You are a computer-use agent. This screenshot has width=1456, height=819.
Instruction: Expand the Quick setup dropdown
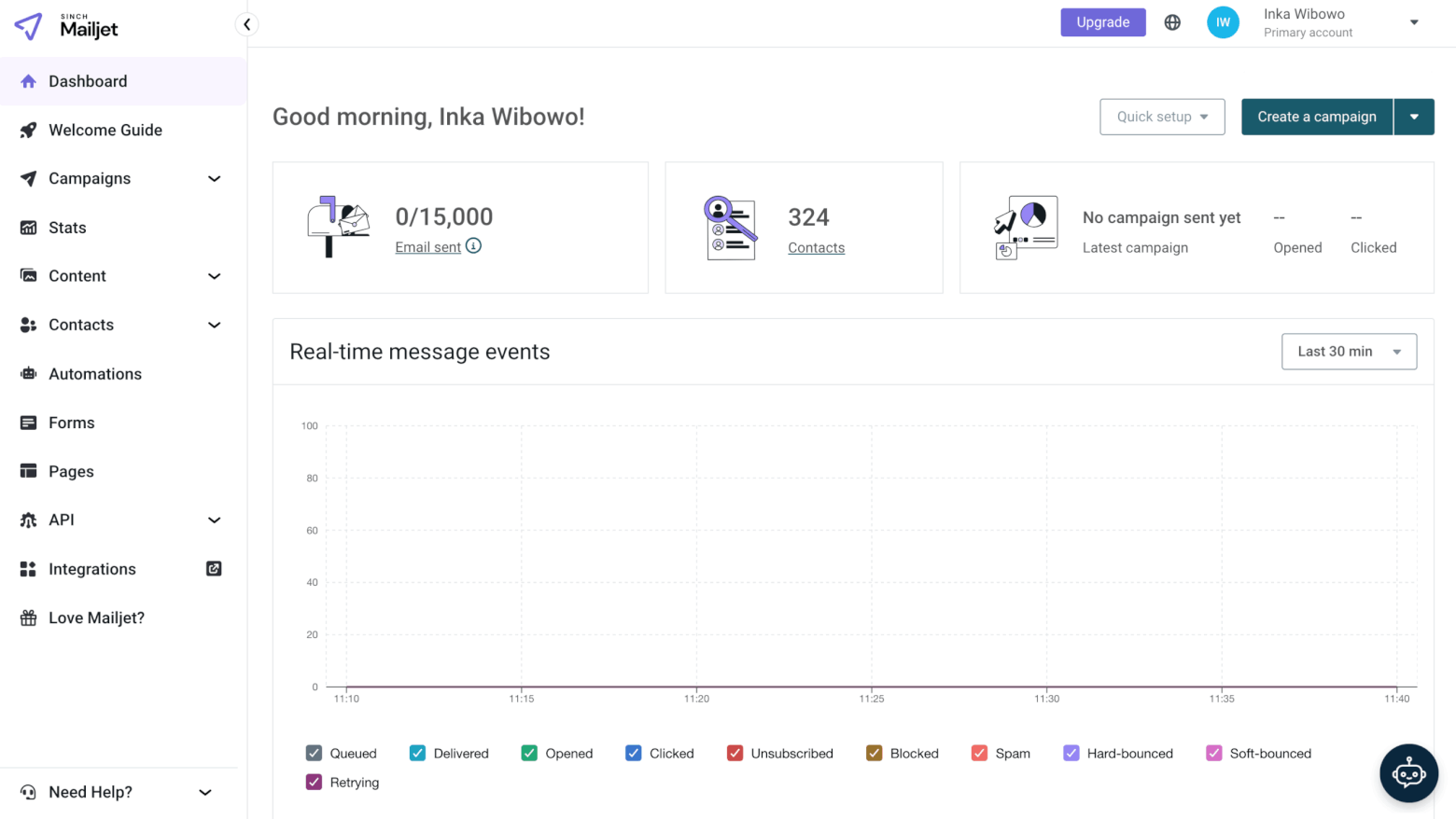[x=1162, y=117]
